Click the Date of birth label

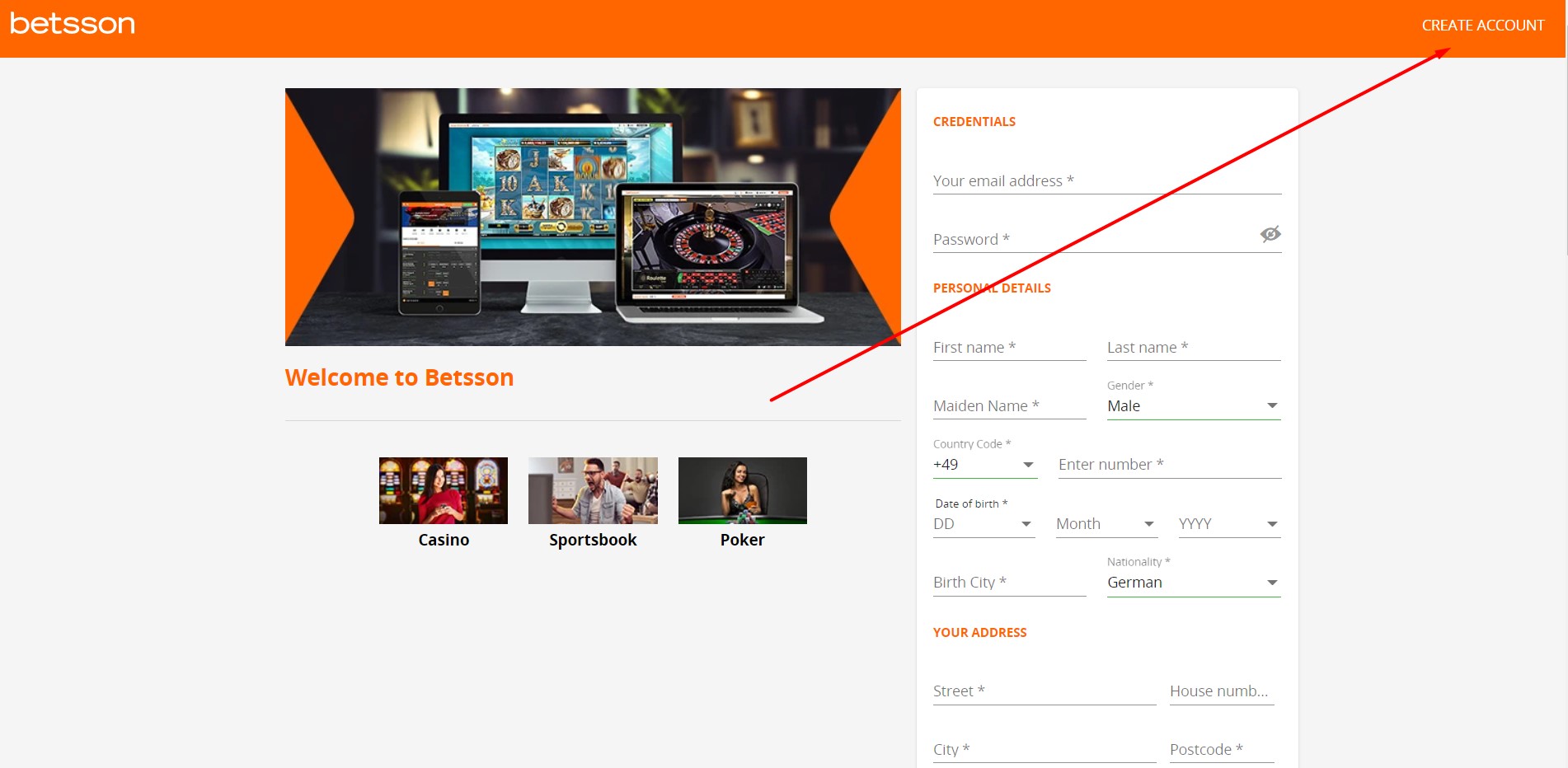971,503
